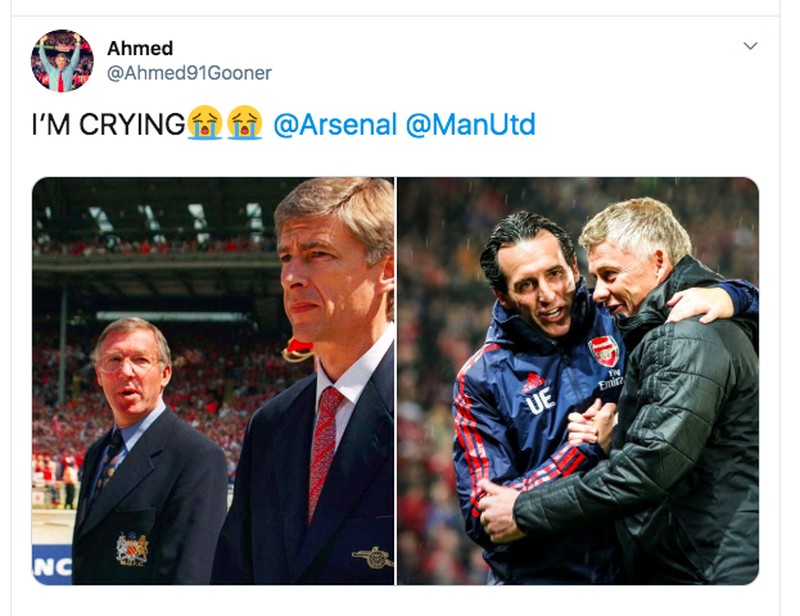
Task: Click the display name "Ahmed"
Action: coord(140,48)
